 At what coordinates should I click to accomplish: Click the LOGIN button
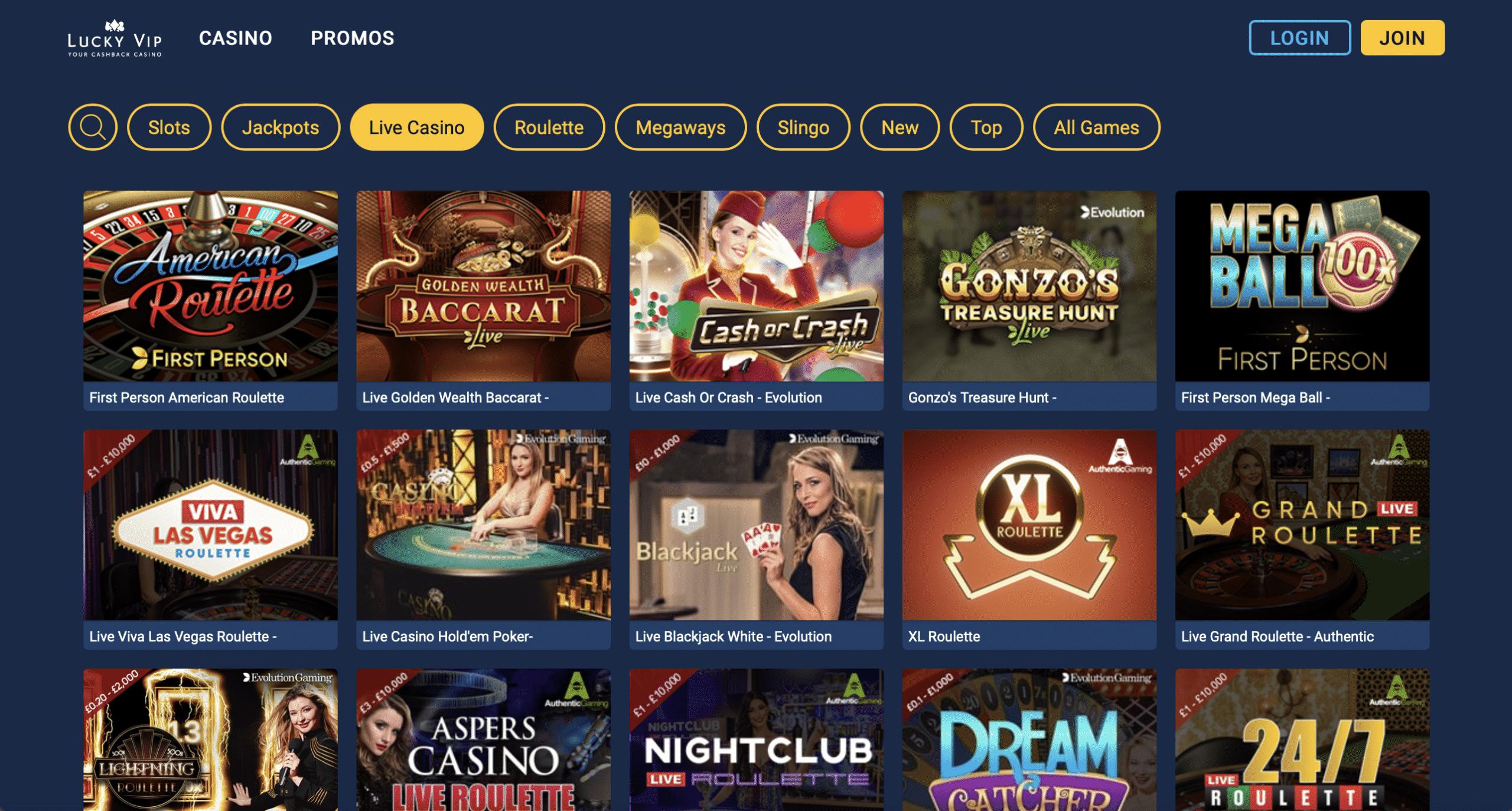click(1299, 38)
